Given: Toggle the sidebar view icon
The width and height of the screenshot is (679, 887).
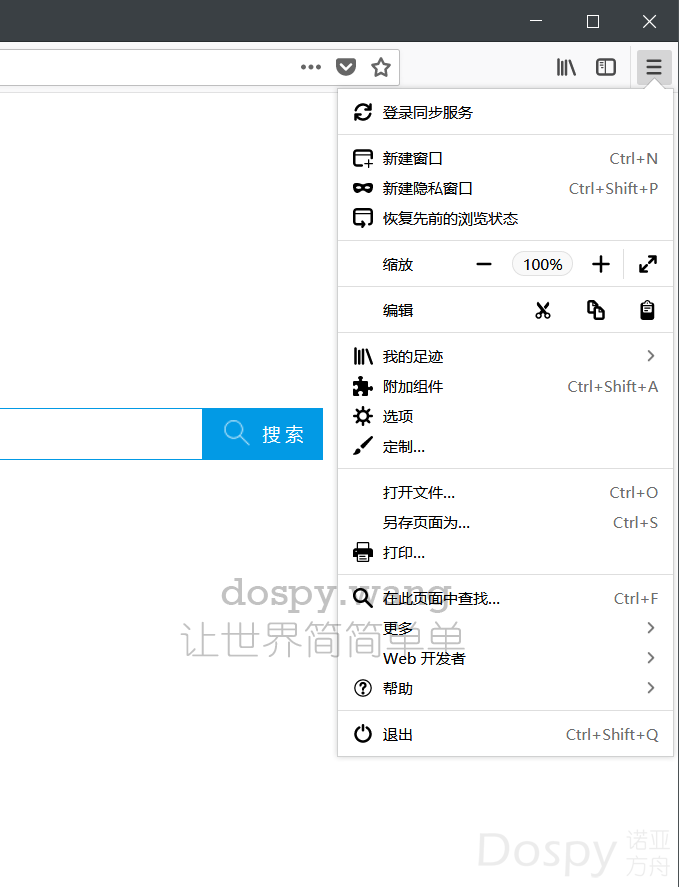Looking at the screenshot, I should (x=606, y=67).
